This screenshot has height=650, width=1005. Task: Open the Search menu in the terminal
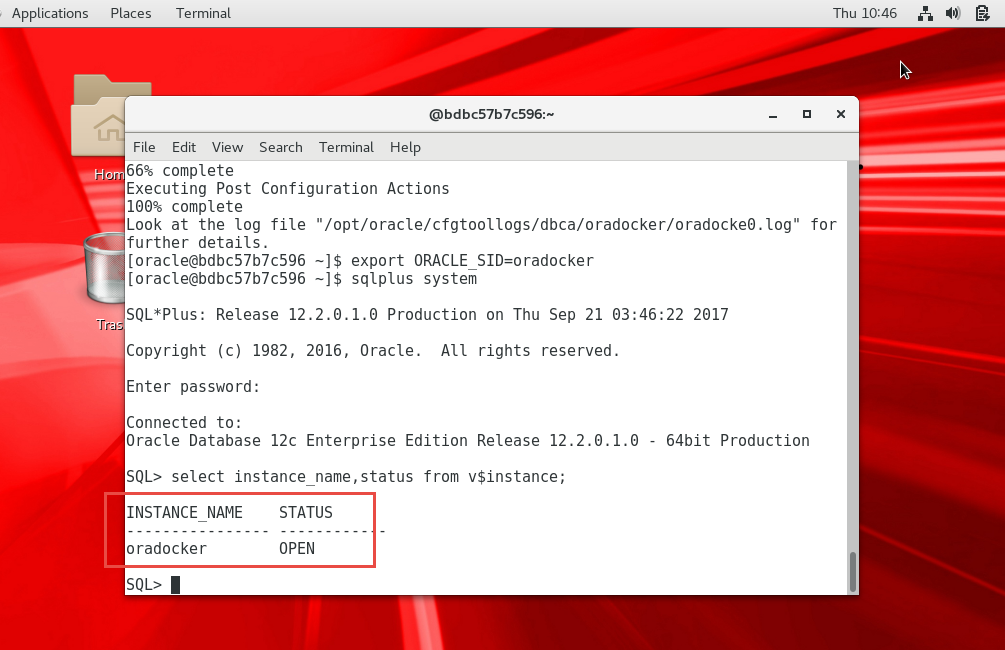[x=280, y=147]
